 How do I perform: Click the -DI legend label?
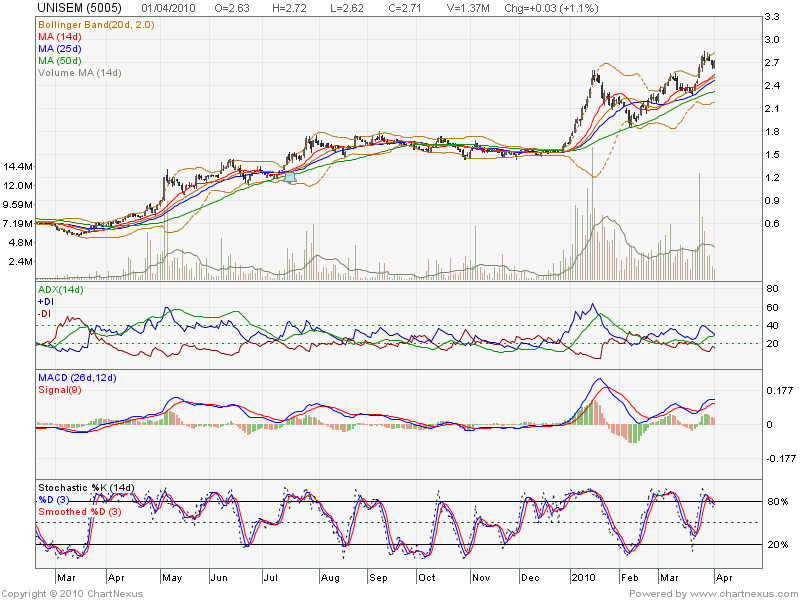[x=45, y=313]
